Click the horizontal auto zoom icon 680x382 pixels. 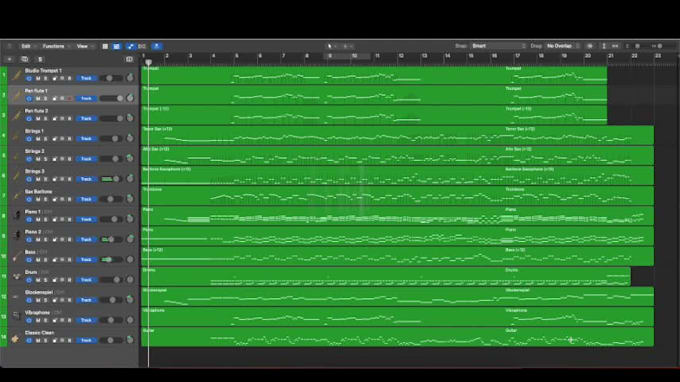click(615, 46)
